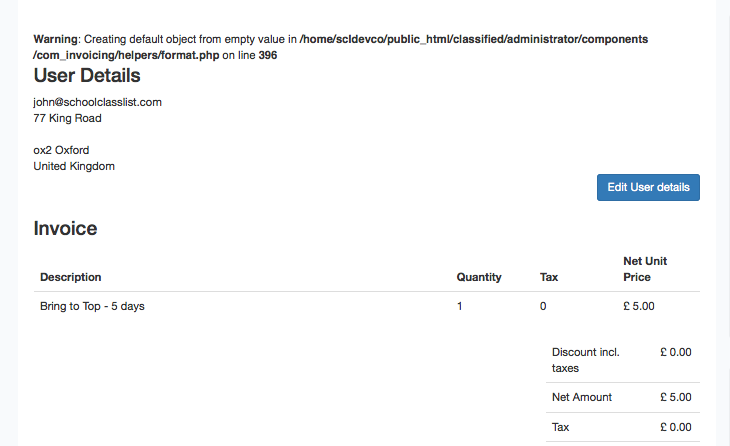Select the Bring to Top - 5 days item
730x446 pixels.
pyautogui.click(x=92, y=306)
